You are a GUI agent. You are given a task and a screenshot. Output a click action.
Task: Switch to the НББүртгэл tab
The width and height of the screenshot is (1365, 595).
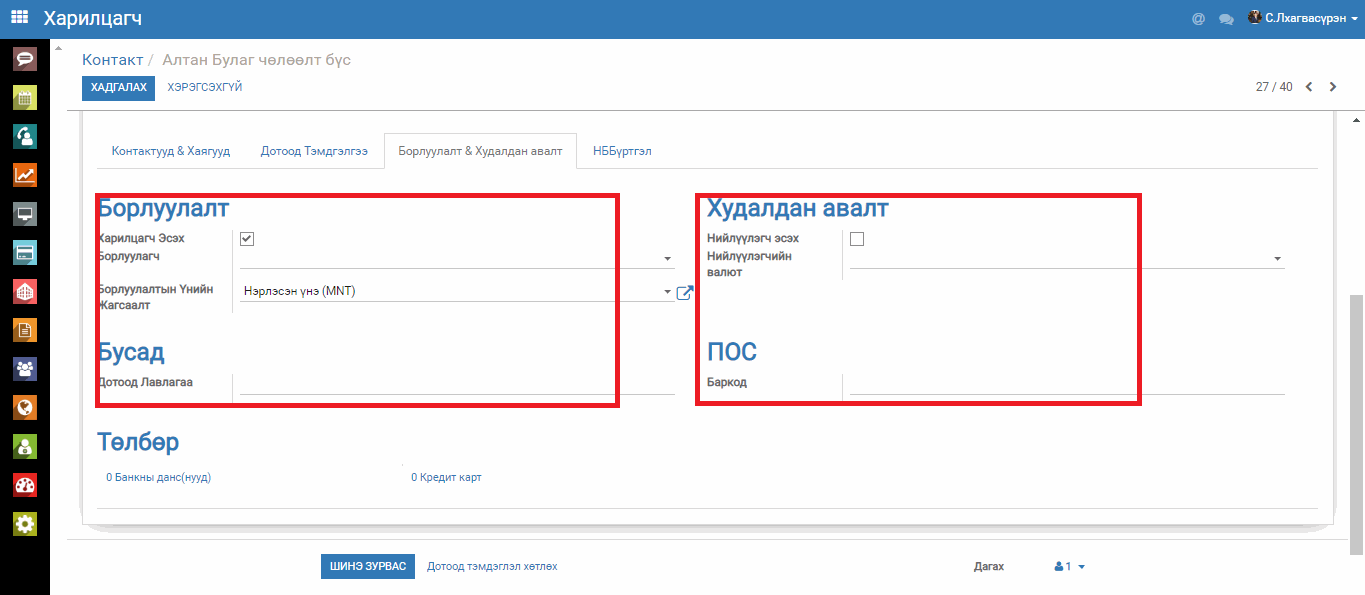[x=623, y=151]
